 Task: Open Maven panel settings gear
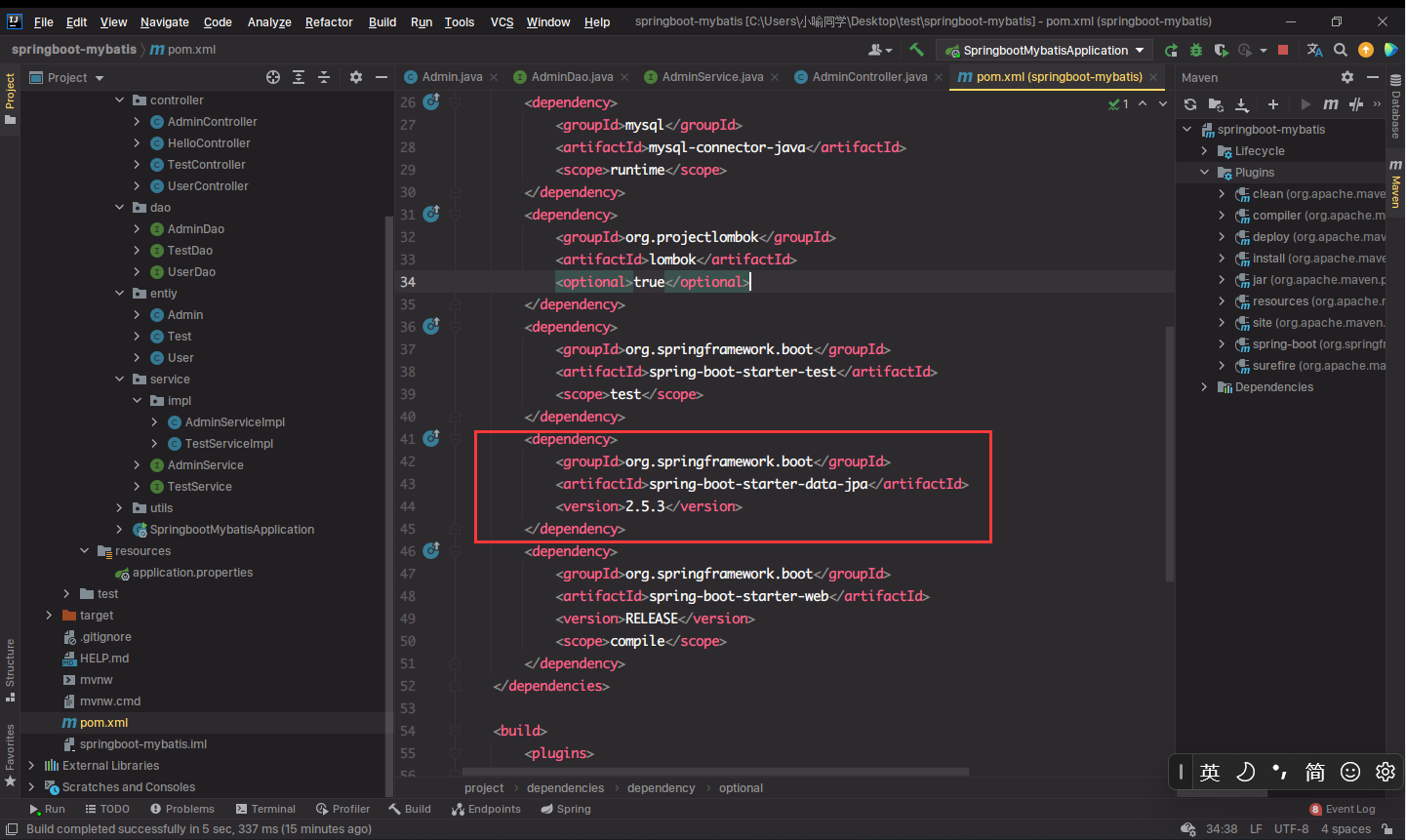pos(1347,77)
